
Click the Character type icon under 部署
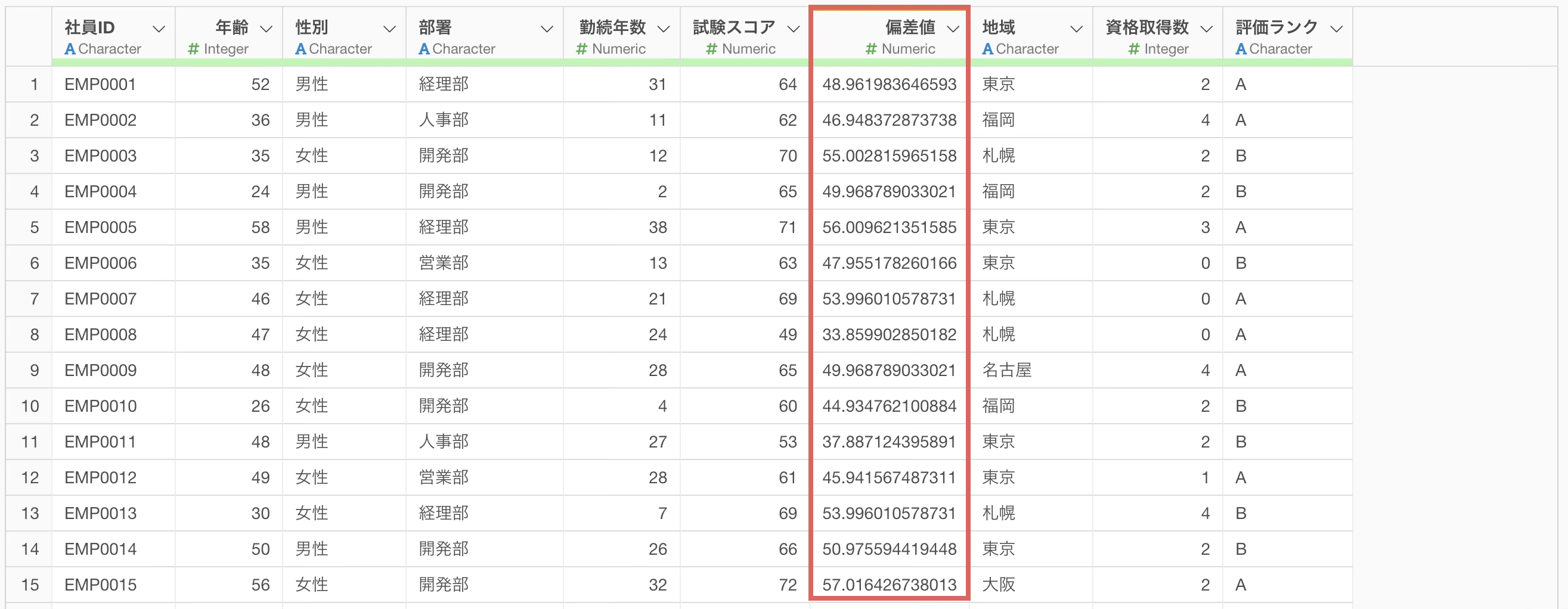[424, 49]
